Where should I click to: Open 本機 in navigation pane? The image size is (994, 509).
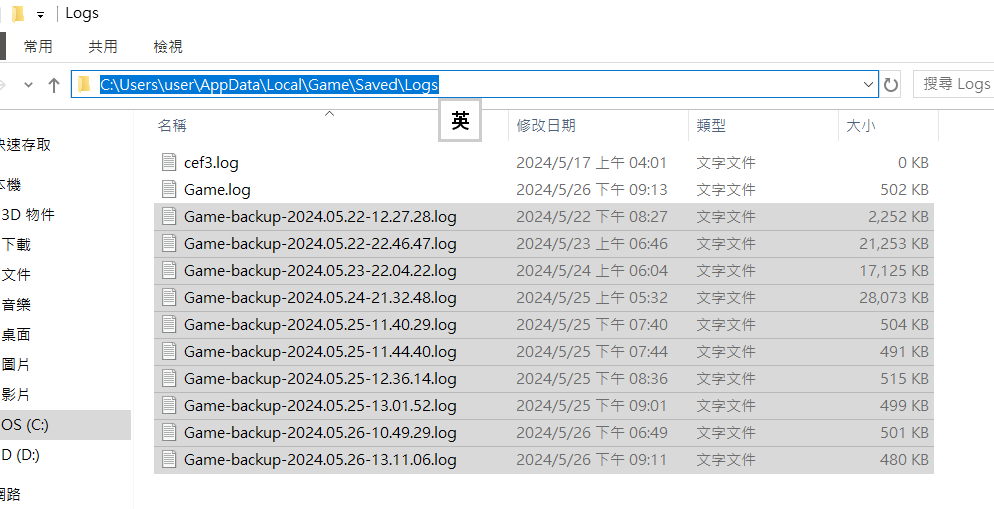pyautogui.click(x=11, y=184)
